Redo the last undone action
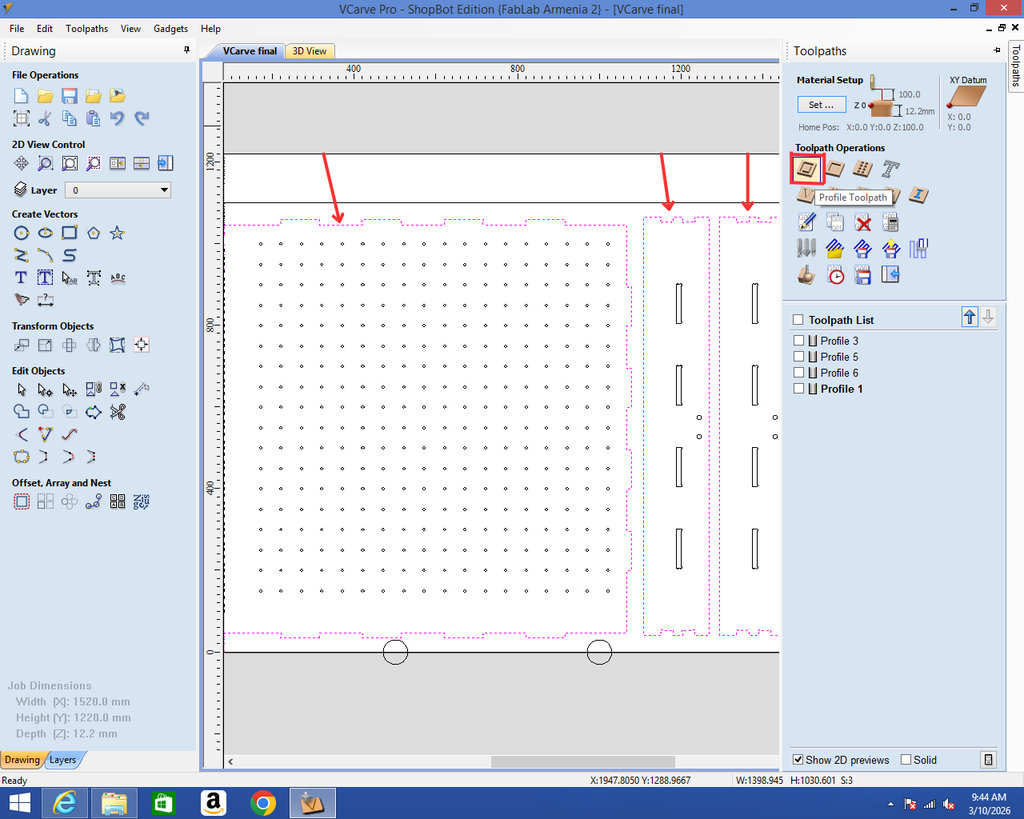This screenshot has width=1024, height=819. tap(142, 118)
